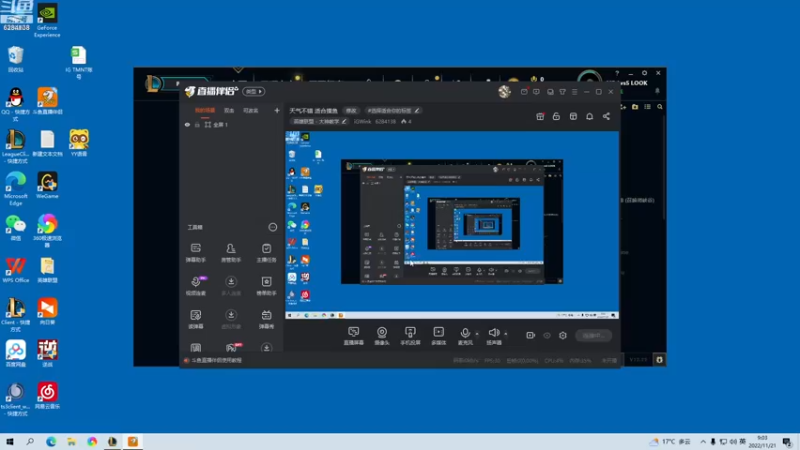
Task: Toggle the lock on 全屏1 source
Action: [197, 124]
